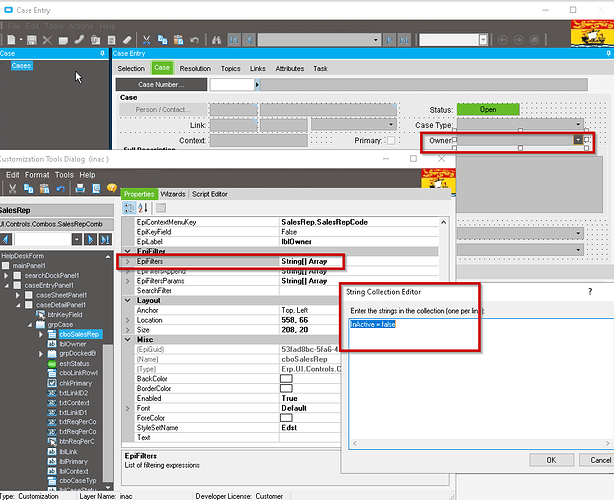This screenshot has width=614, height=500.
Task: Open the Attributes tab in Case Entry
Action: 289,69
